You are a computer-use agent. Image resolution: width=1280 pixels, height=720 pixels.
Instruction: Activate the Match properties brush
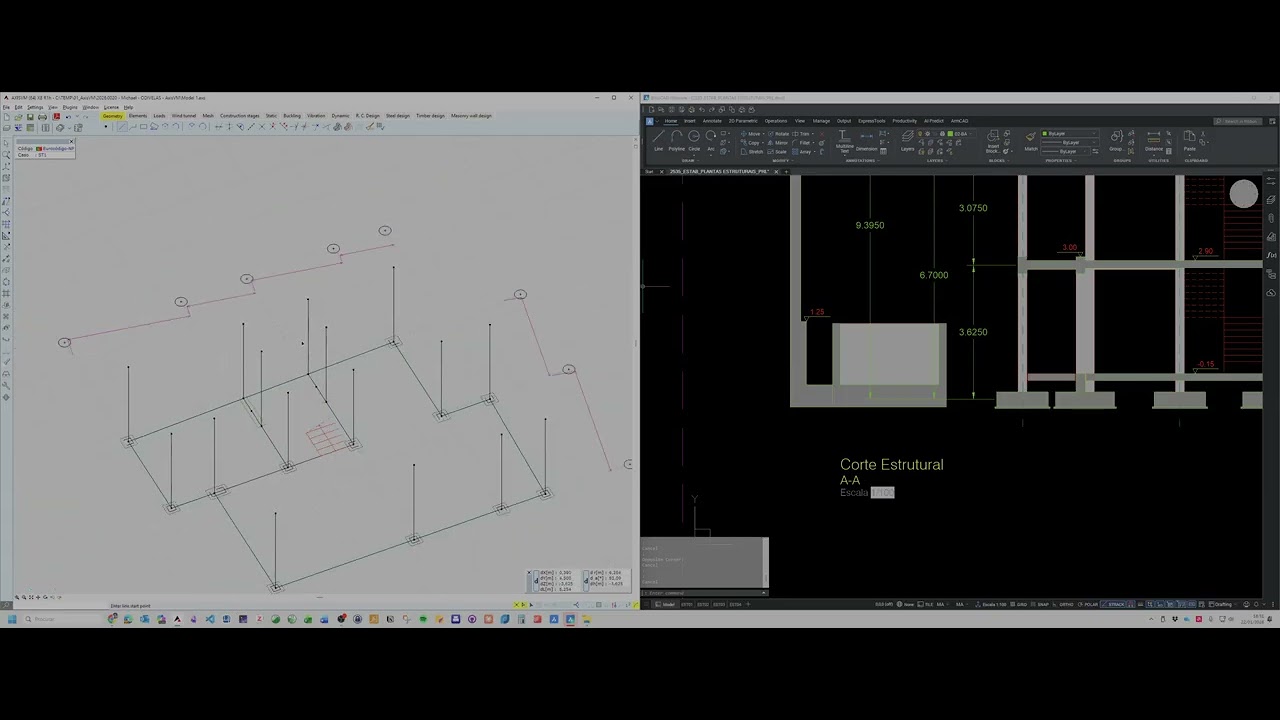(x=1030, y=139)
